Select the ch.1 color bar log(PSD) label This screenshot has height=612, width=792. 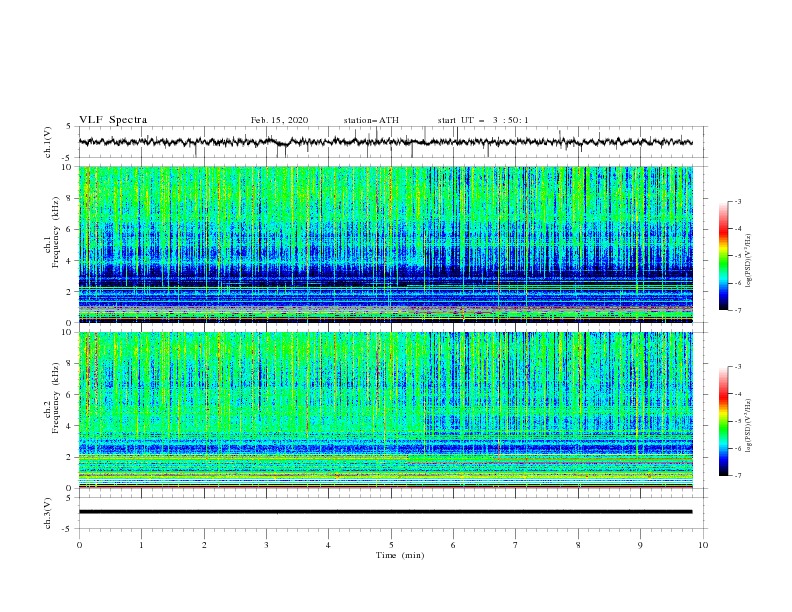pos(748,261)
